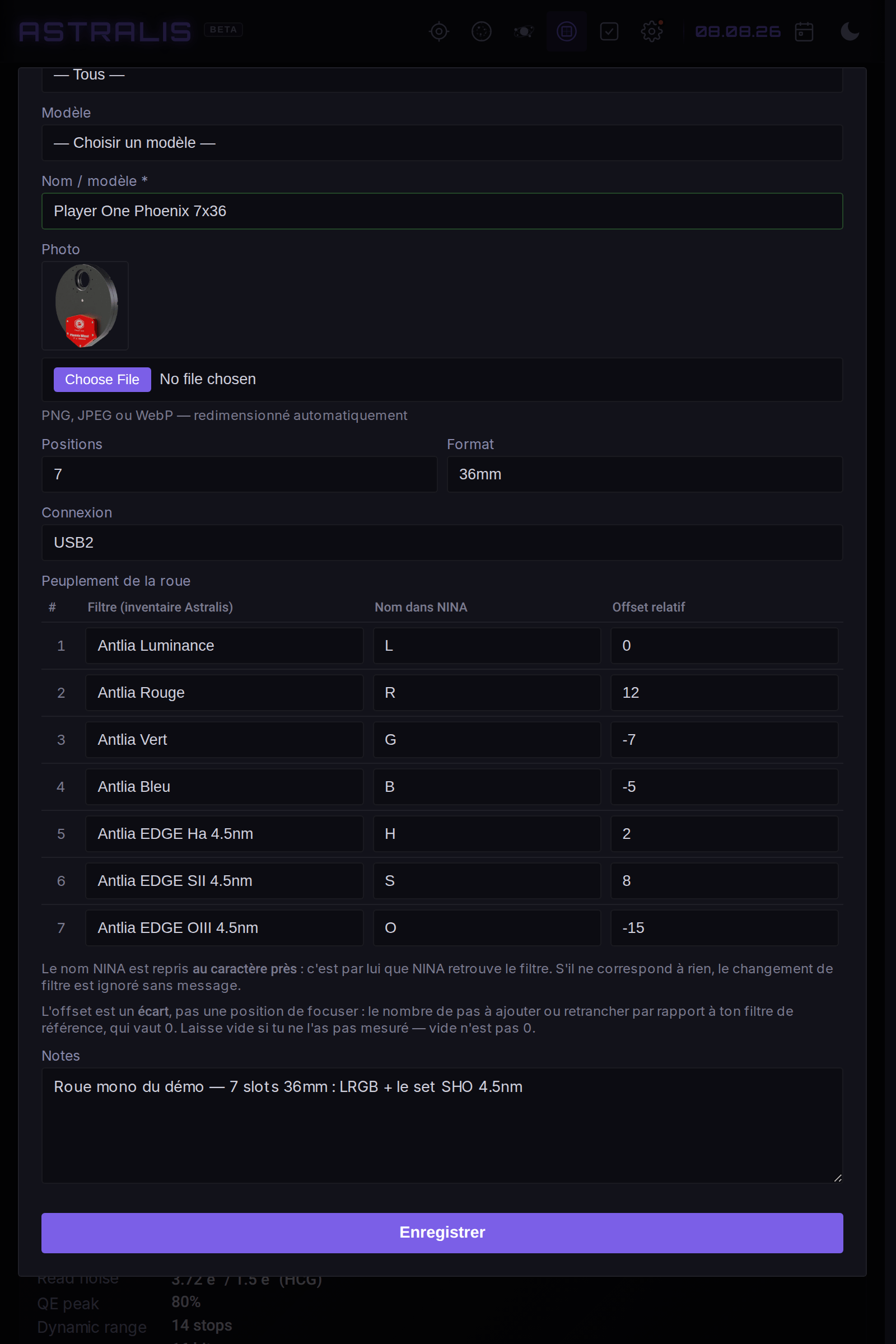Screen dimensions: 896x1344
Task: Open the checklist checkmark icon
Action: coord(609,31)
